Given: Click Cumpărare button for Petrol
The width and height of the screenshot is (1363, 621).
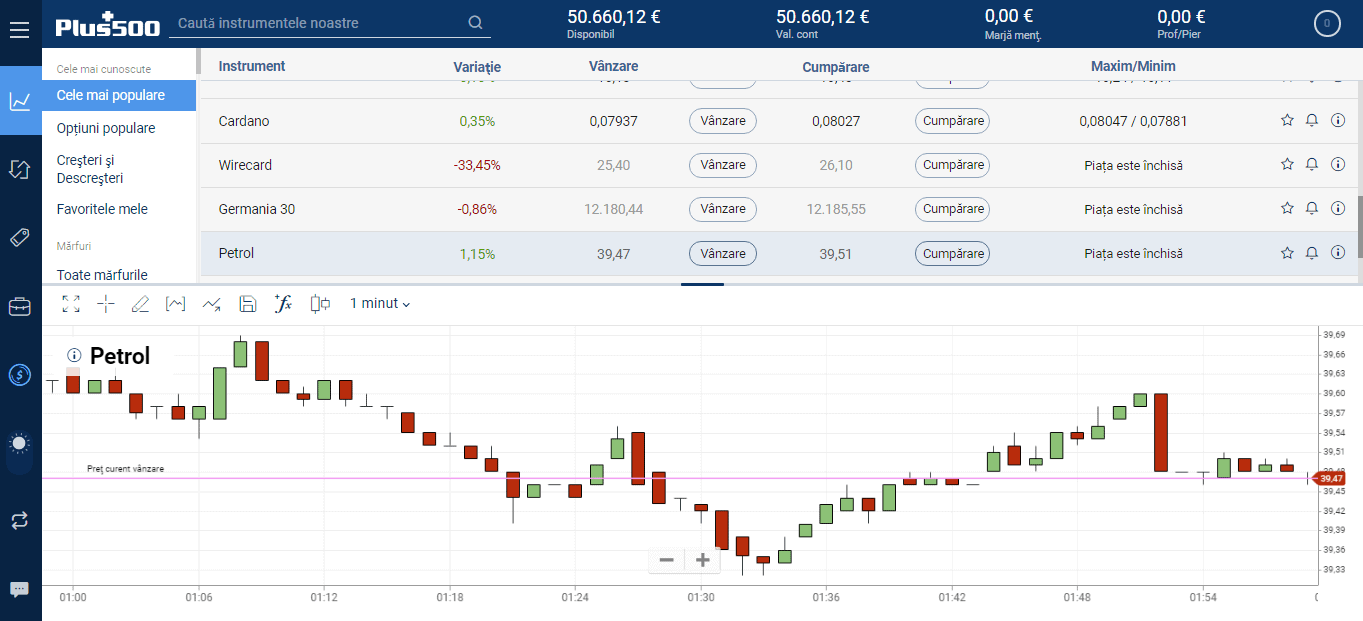Looking at the screenshot, I should (952, 254).
